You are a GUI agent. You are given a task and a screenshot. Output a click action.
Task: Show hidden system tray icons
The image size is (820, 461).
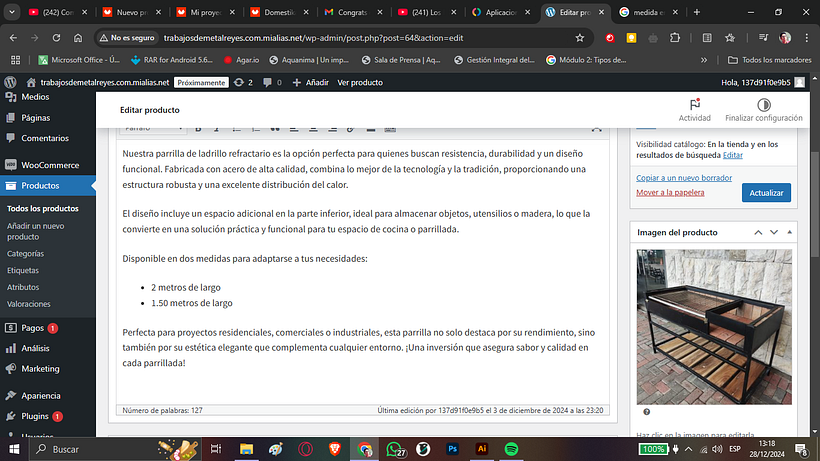[x=688, y=449]
